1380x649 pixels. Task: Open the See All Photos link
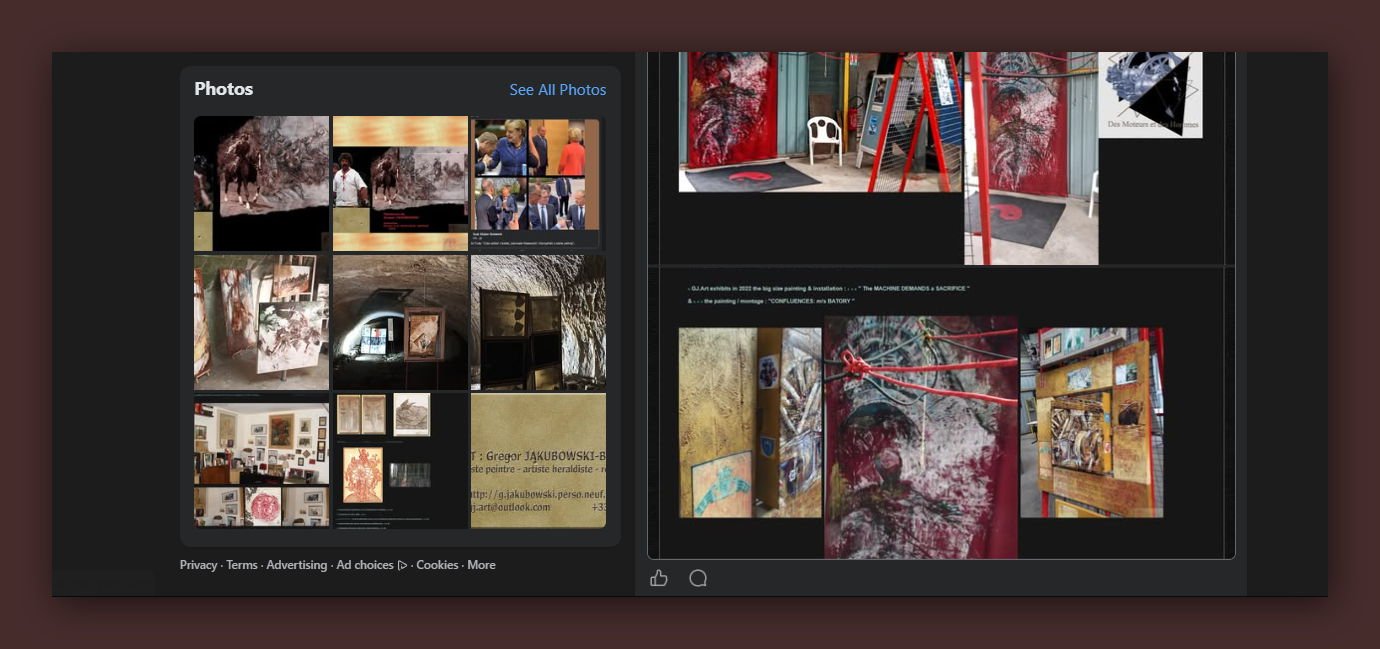(558, 90)
